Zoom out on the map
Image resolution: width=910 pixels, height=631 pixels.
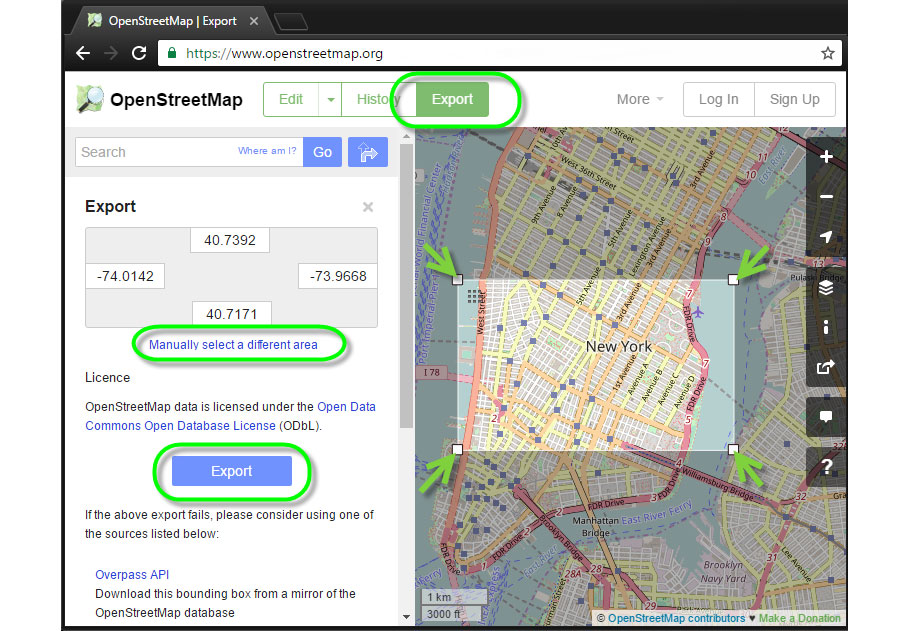(826, 197)
